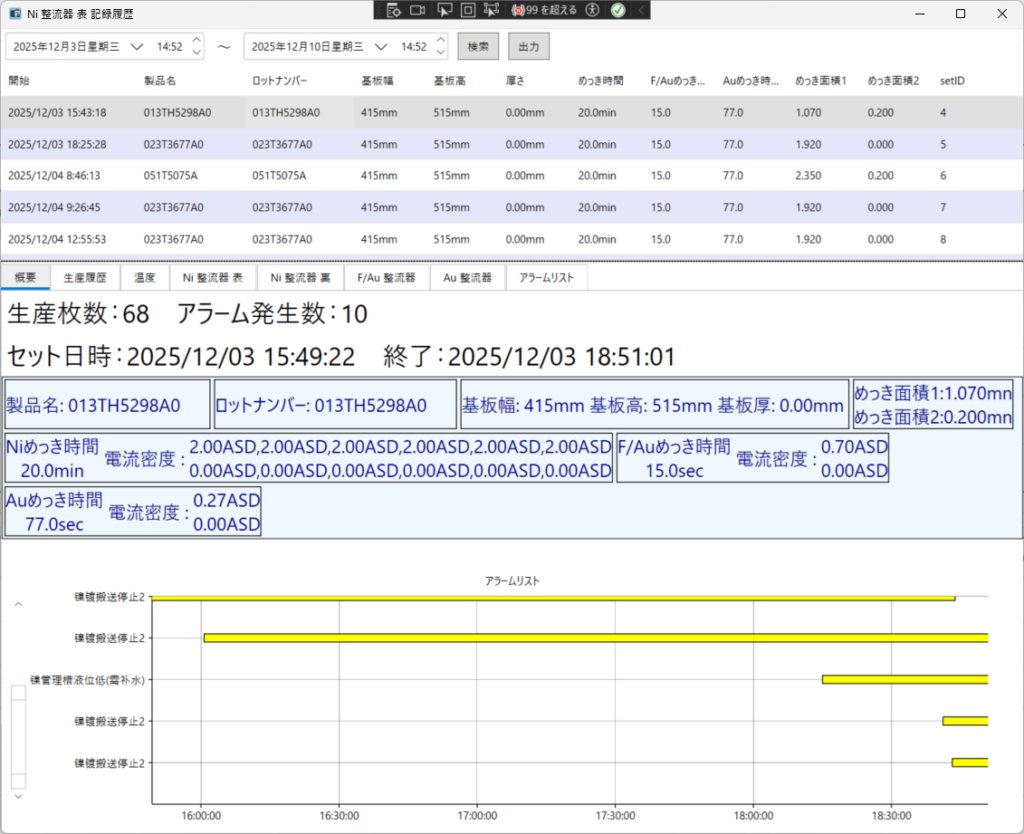This screenshot has height=834, width=1024.
Task: Open the start date dropdown for 2025年12月3日
Action: pos(137,47)
